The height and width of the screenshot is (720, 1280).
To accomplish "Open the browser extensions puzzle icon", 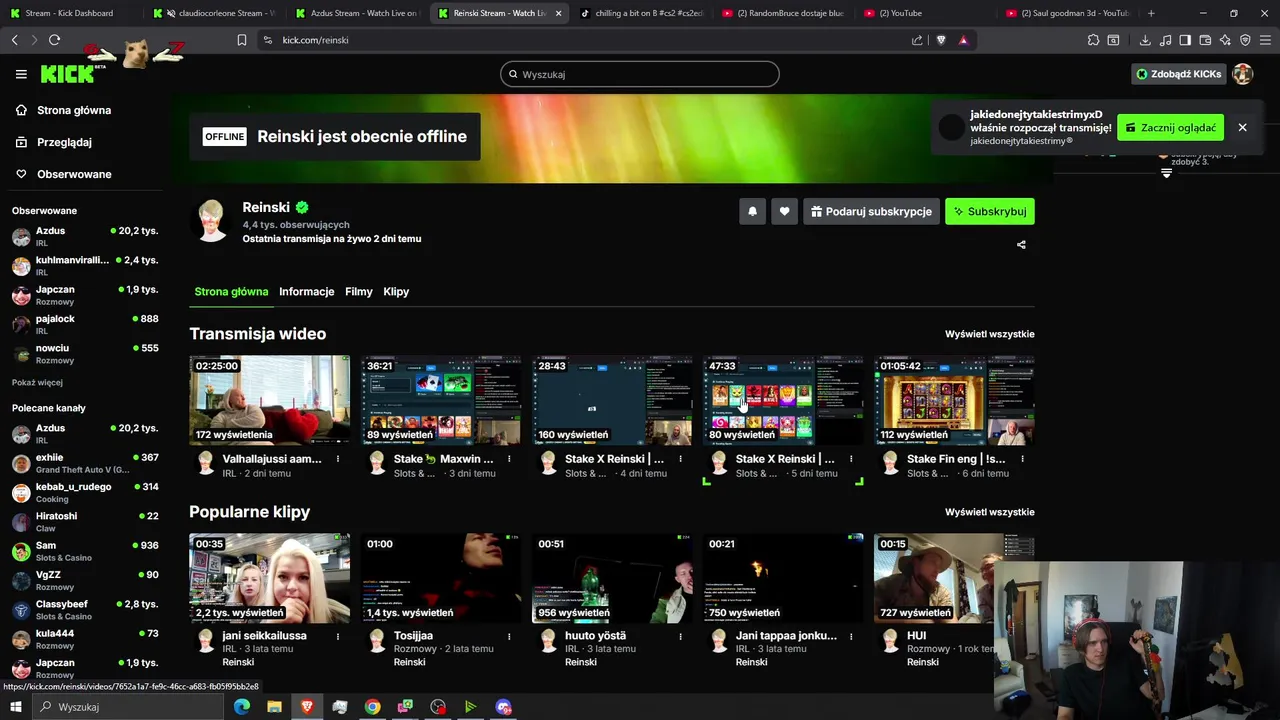I will click(1093, 40).
